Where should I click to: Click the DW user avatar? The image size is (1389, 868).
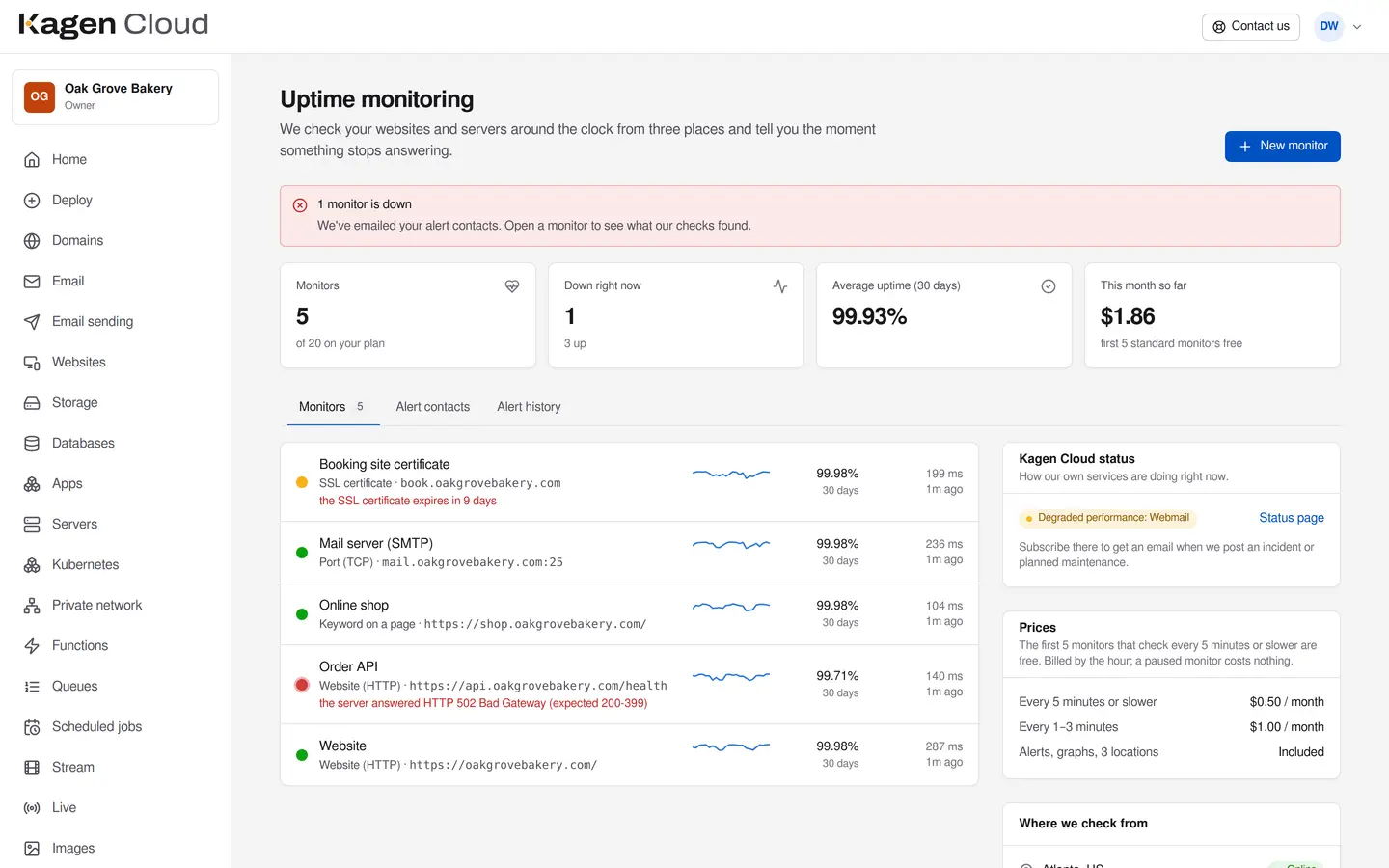coord(1329,26)
